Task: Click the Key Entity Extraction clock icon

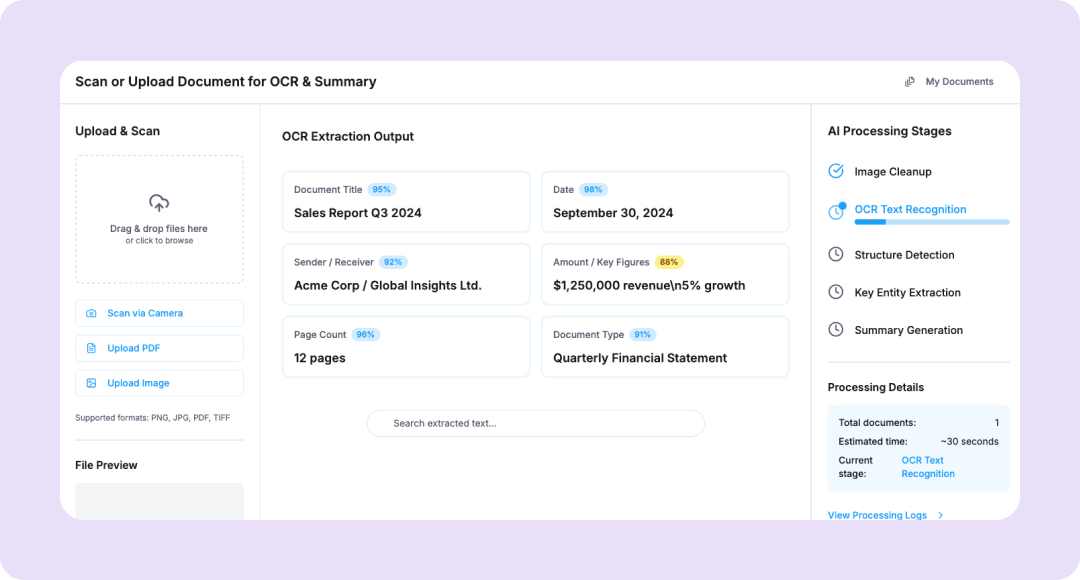Action: 836,292
